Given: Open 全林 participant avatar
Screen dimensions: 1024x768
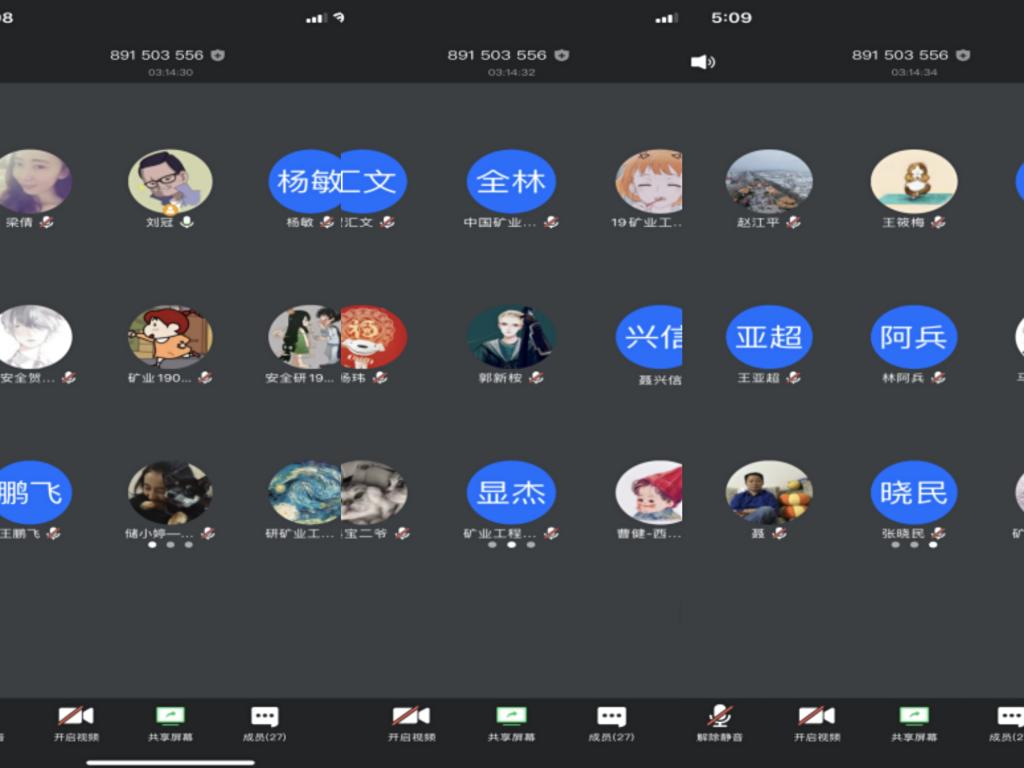Looking at the screenshot, I should click(x=511, y=181).
